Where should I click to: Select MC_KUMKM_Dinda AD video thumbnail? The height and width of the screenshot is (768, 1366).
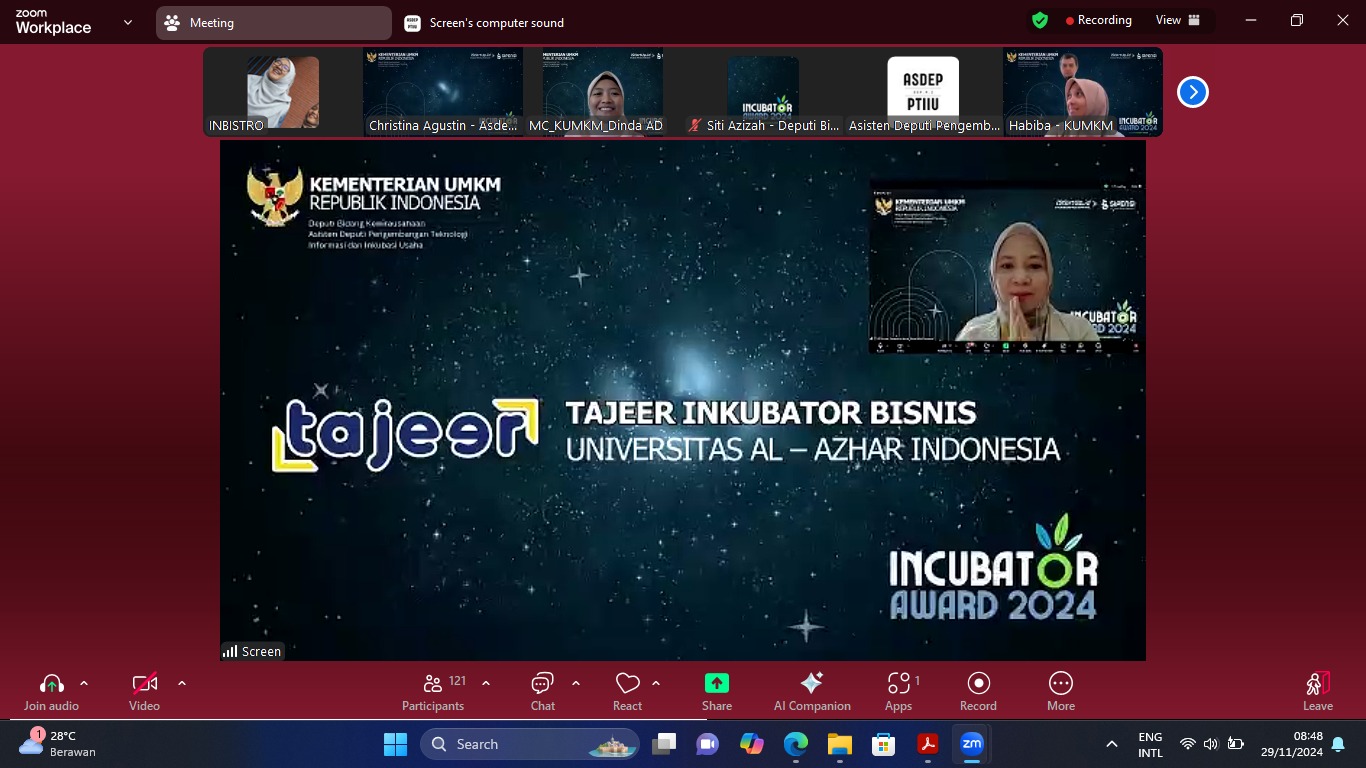pyautogui.click(x=603, y=92)
